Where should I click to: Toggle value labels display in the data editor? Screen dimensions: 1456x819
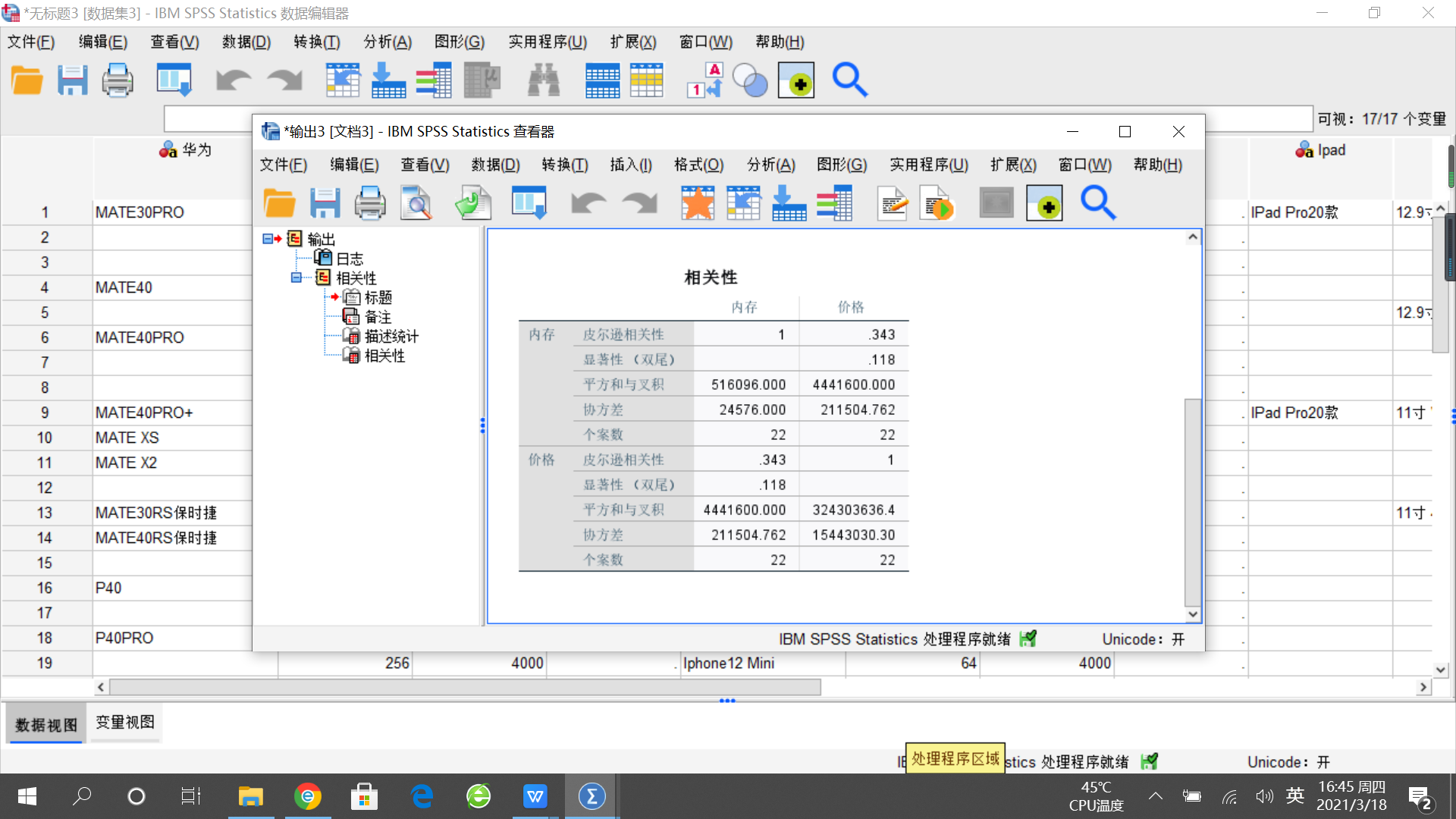point(704,80)
